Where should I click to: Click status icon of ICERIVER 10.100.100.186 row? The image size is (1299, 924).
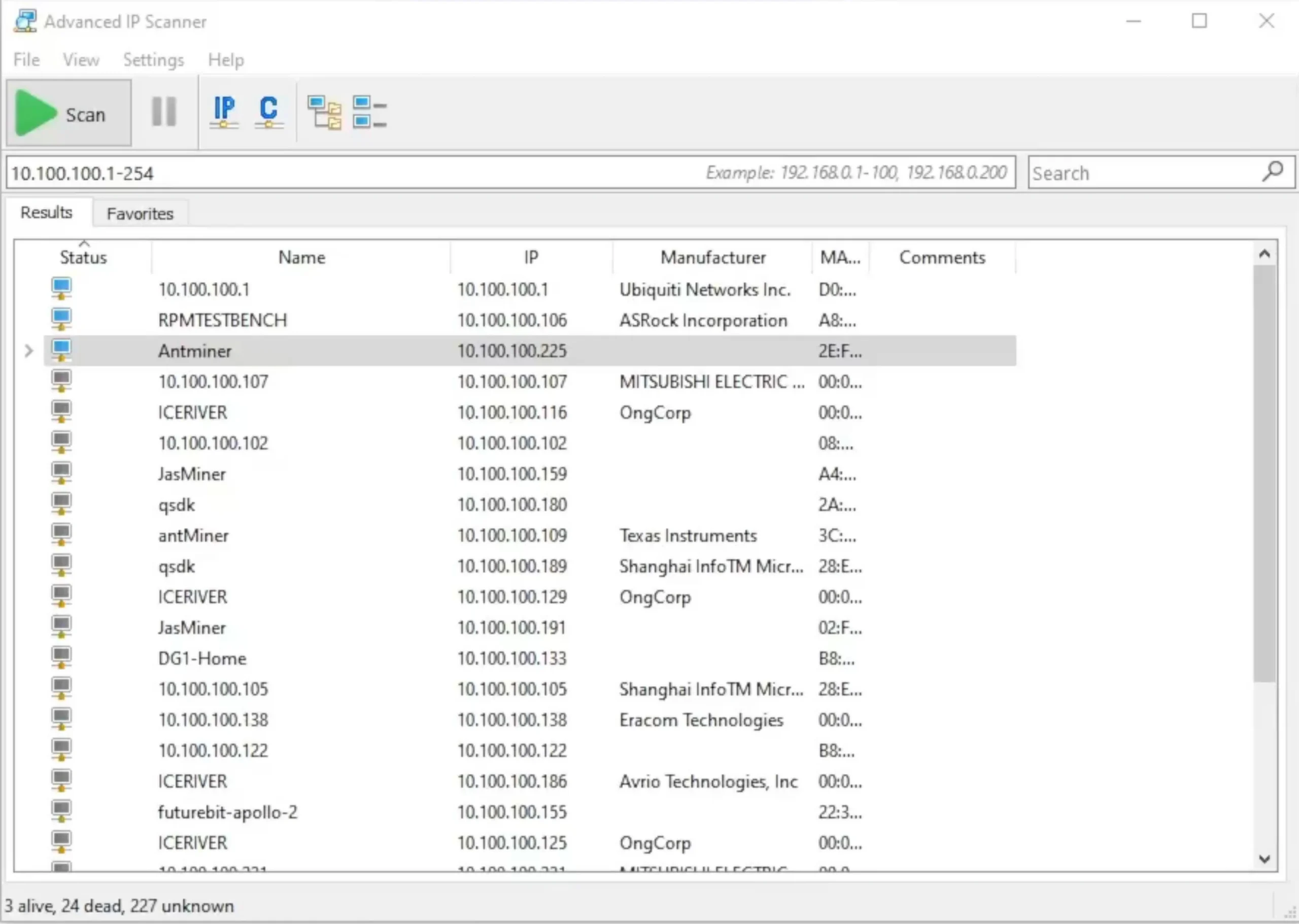(x=61, y=780)
